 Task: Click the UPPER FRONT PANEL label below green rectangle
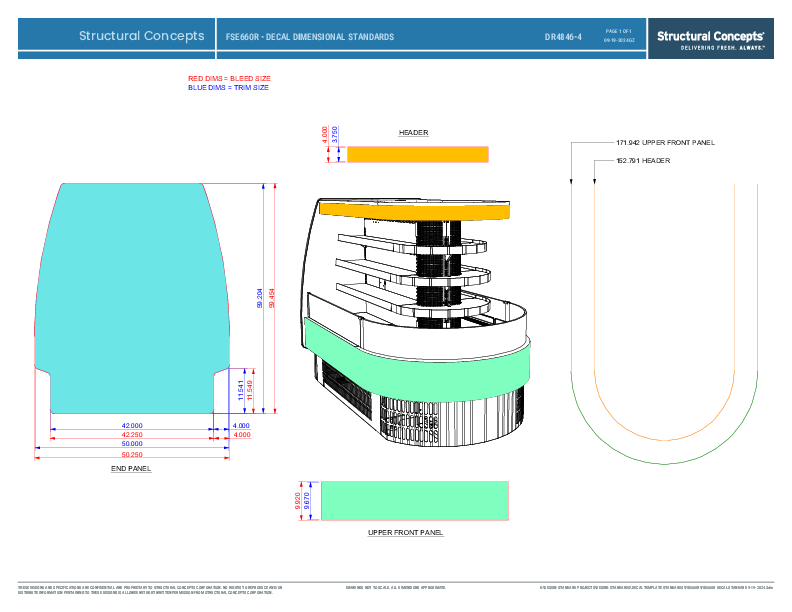(x=405, y=532)
